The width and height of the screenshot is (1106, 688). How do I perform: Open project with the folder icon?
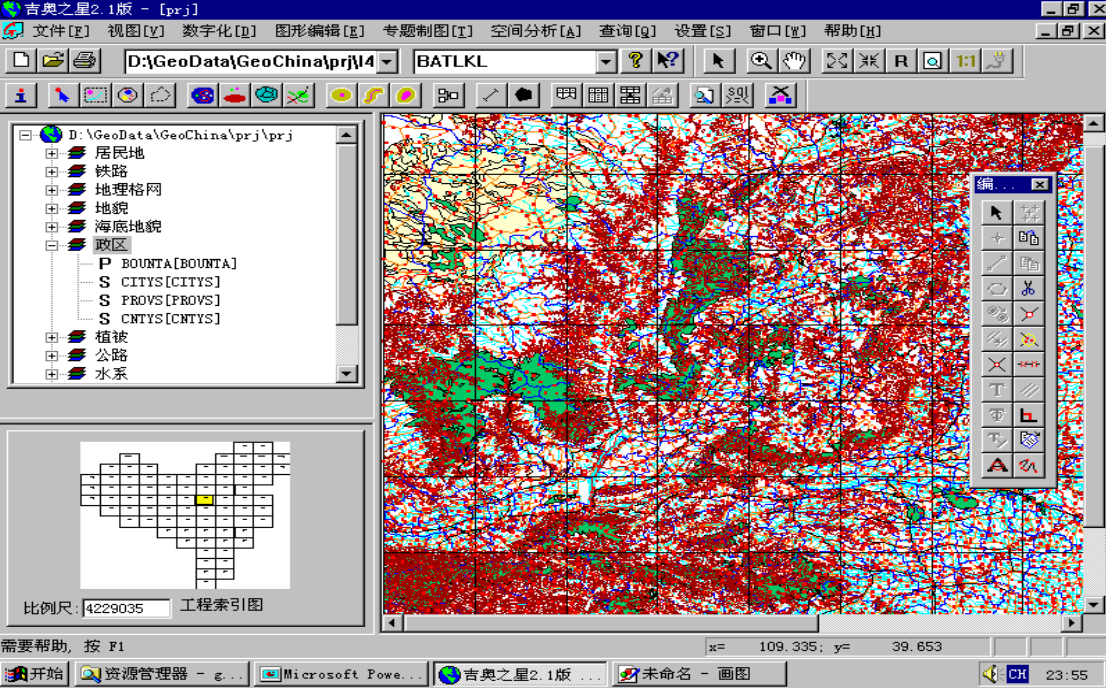pyautogui.click(x=53, y=61)
